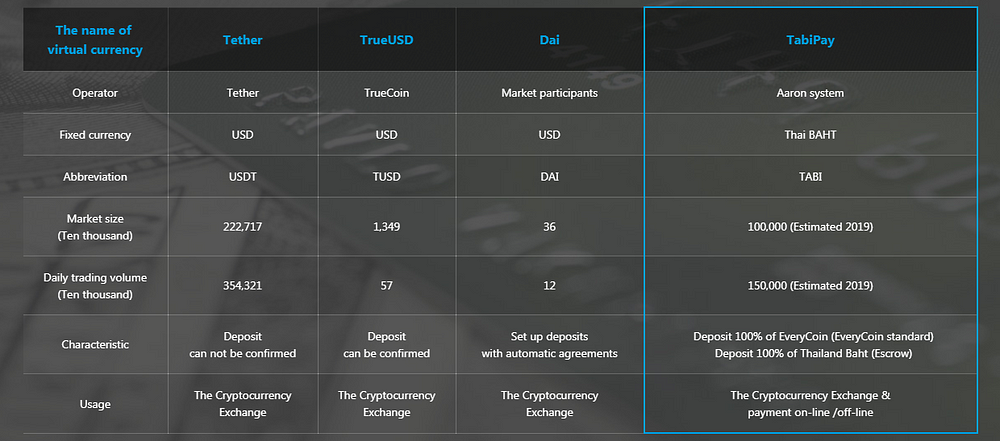1000x441 pixels.
Task: Click the Tether column header
Action: click(x=242, y=40)
